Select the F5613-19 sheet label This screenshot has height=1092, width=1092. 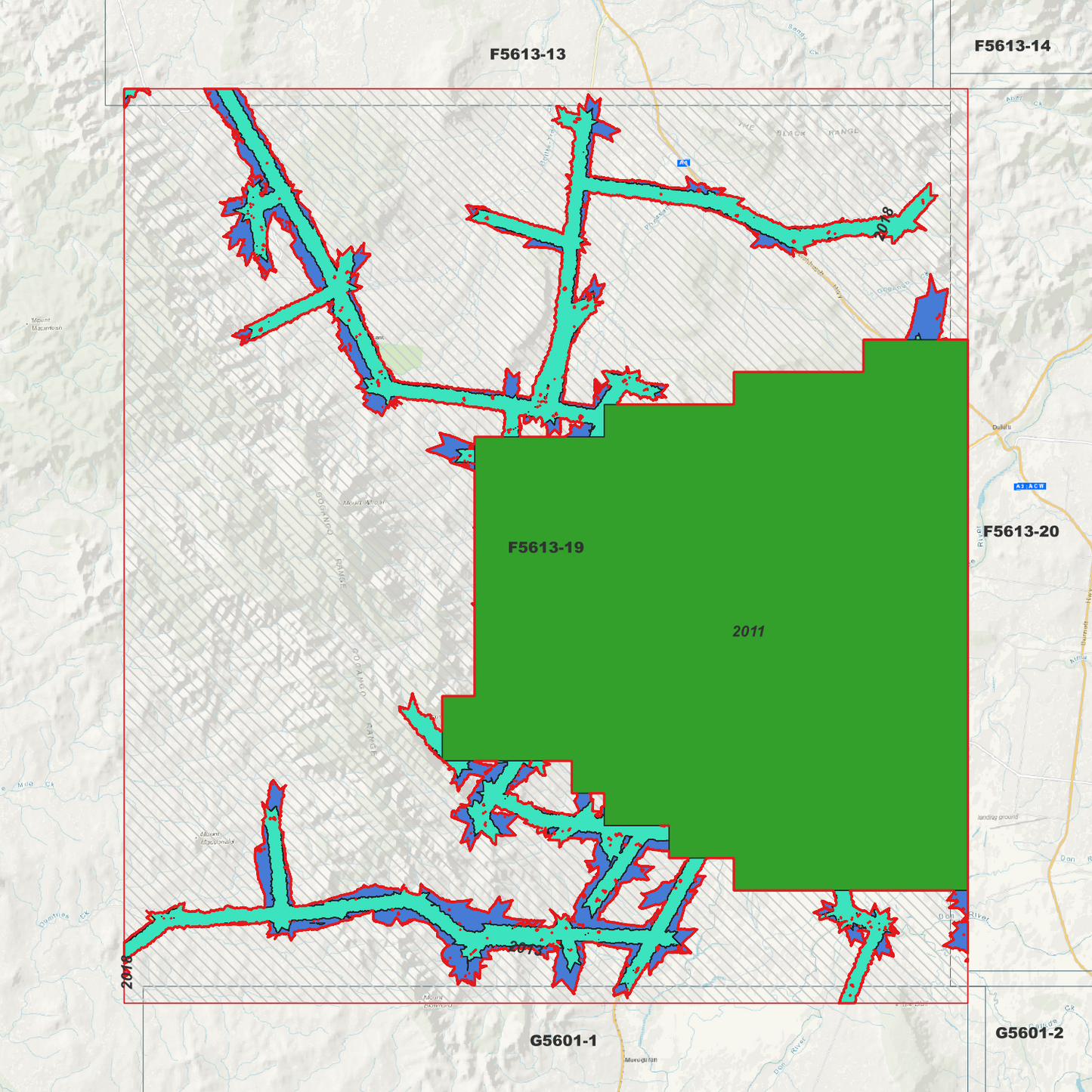click(x=546, y=548)
